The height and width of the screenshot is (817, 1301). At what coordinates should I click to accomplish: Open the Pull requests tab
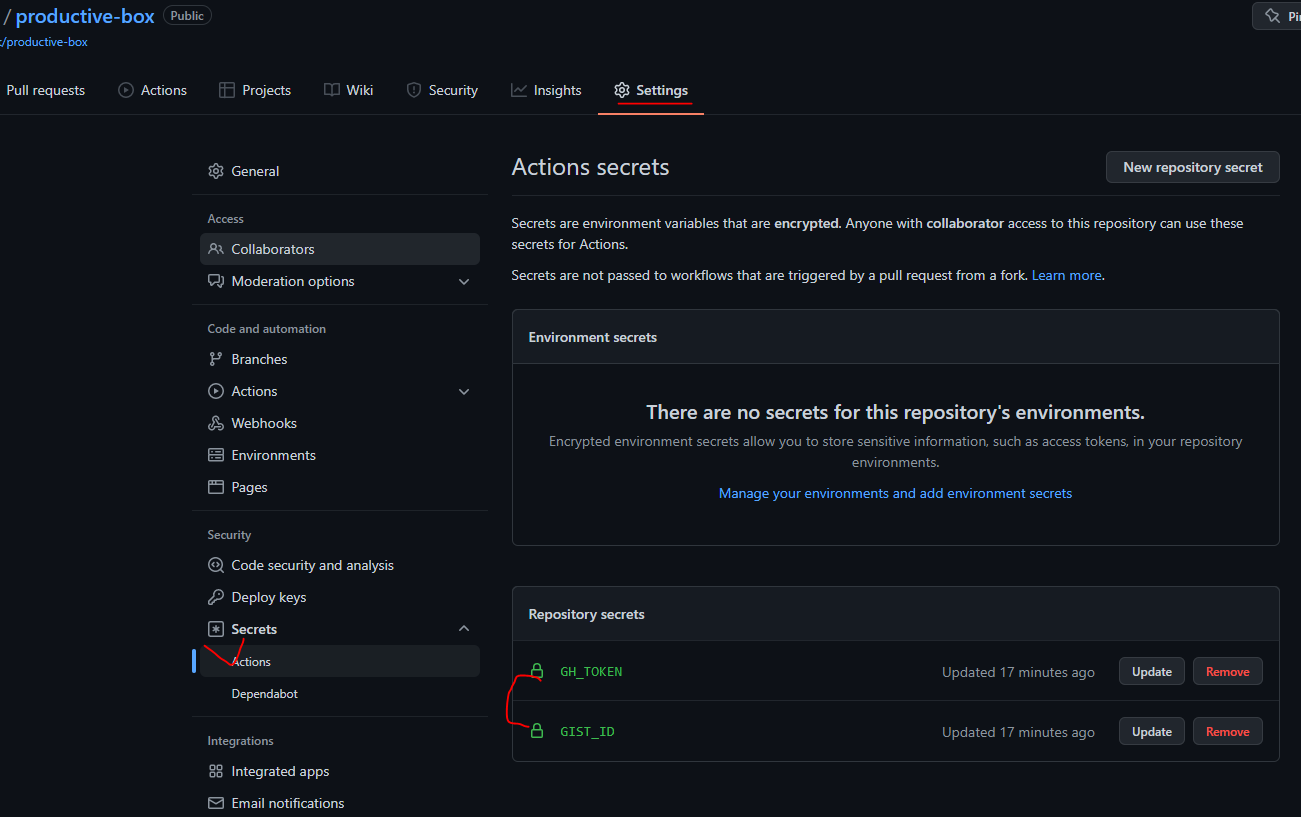[45, 90]
